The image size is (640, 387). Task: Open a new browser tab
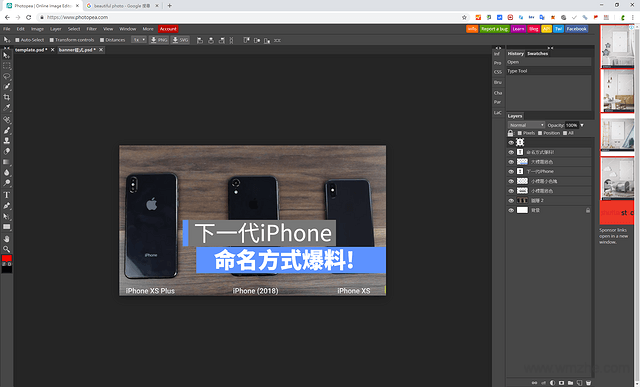169,6
